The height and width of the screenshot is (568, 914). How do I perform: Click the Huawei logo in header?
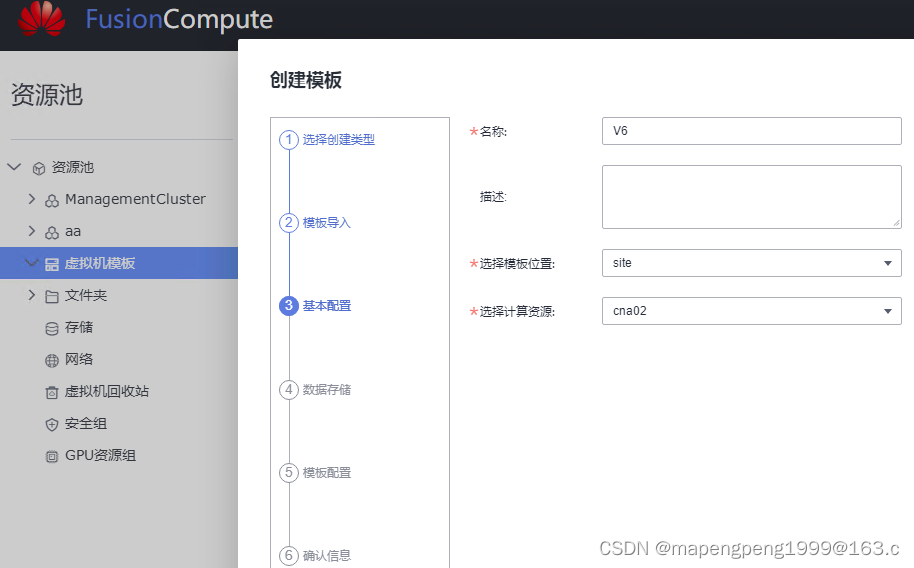[41, 19]
